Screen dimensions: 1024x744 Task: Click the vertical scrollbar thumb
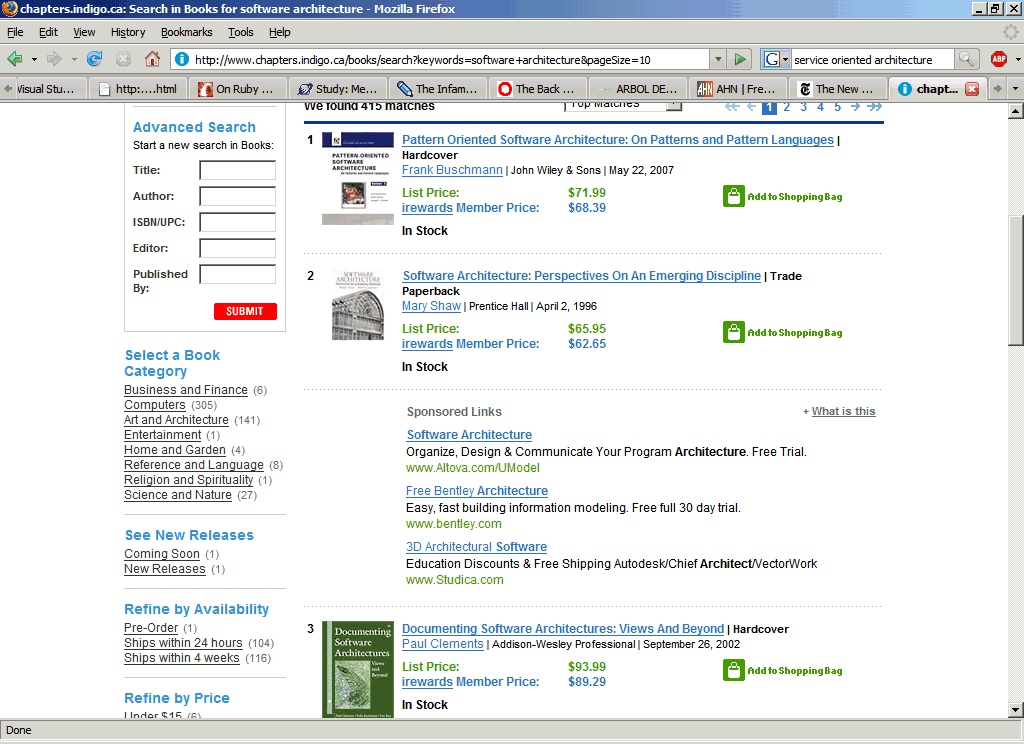(1016, 280)
